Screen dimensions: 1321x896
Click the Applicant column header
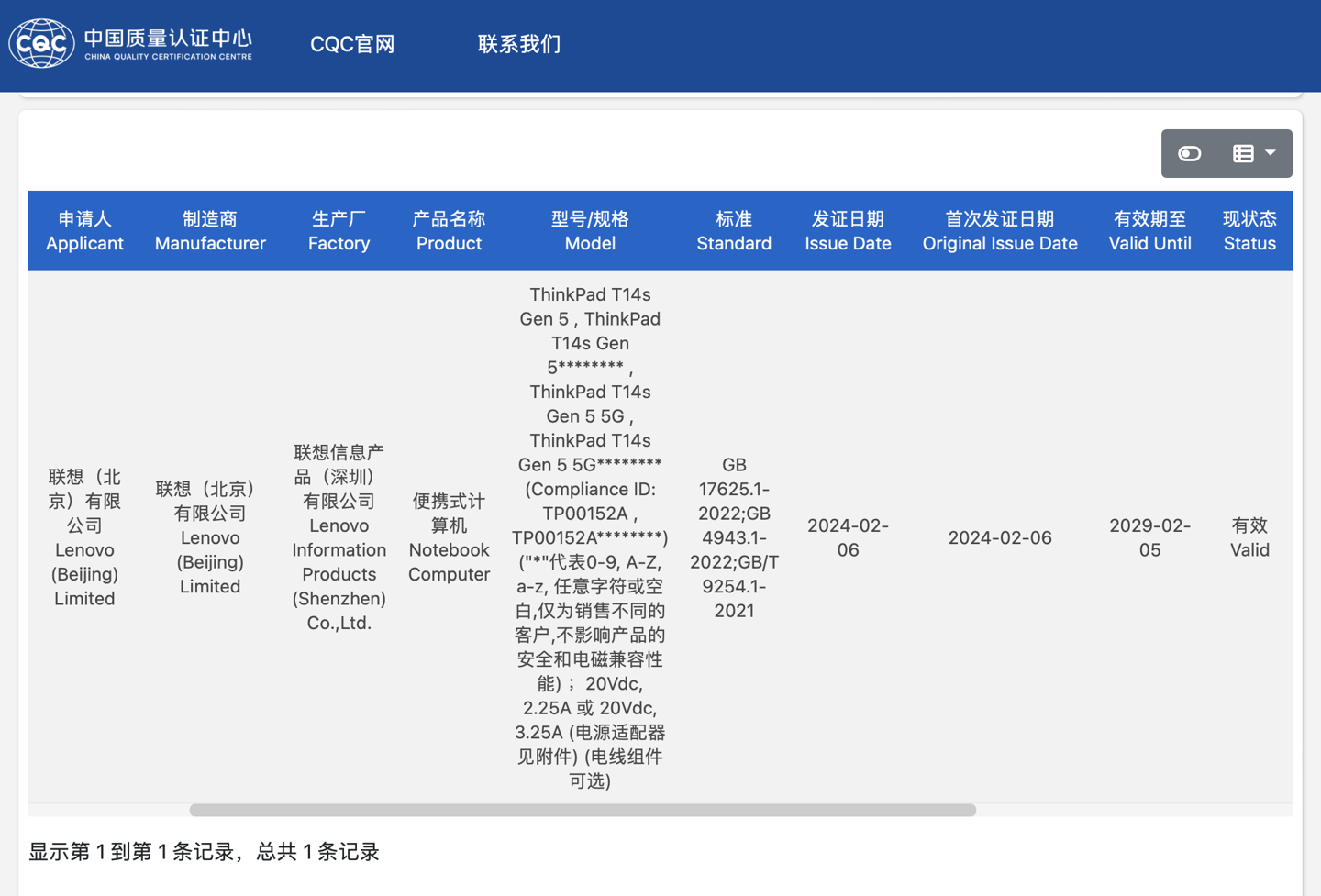(x=84, y=231)
